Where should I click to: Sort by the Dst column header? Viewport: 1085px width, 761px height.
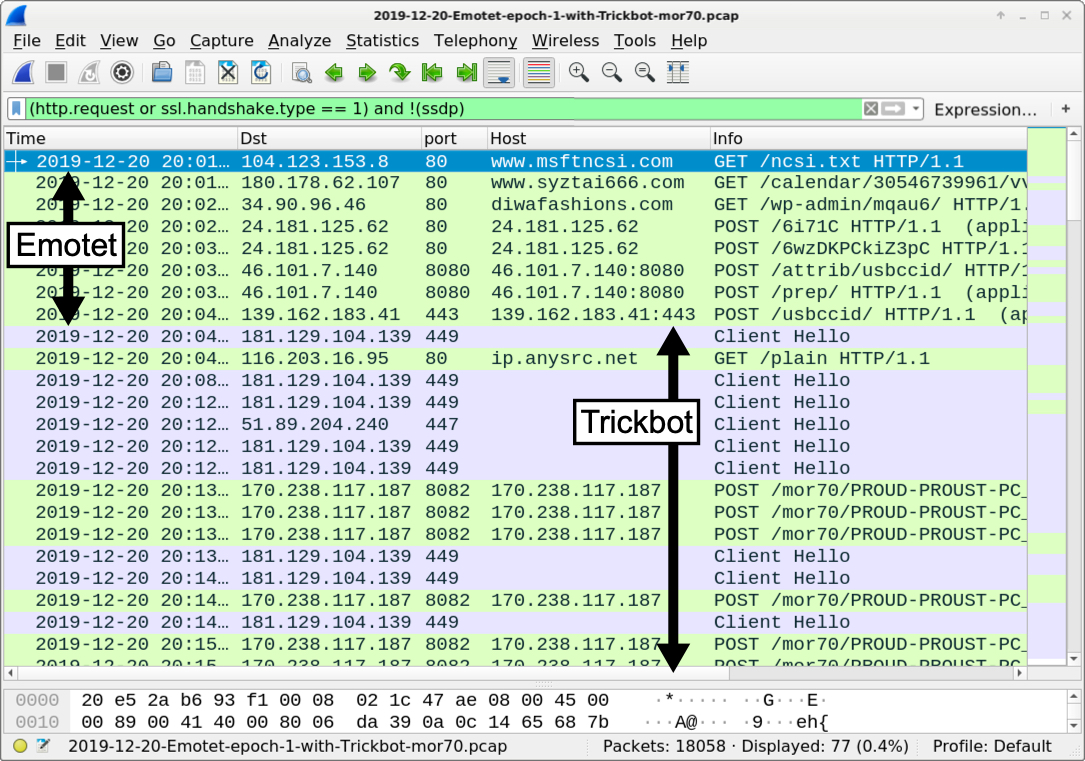tap(329, 138)
